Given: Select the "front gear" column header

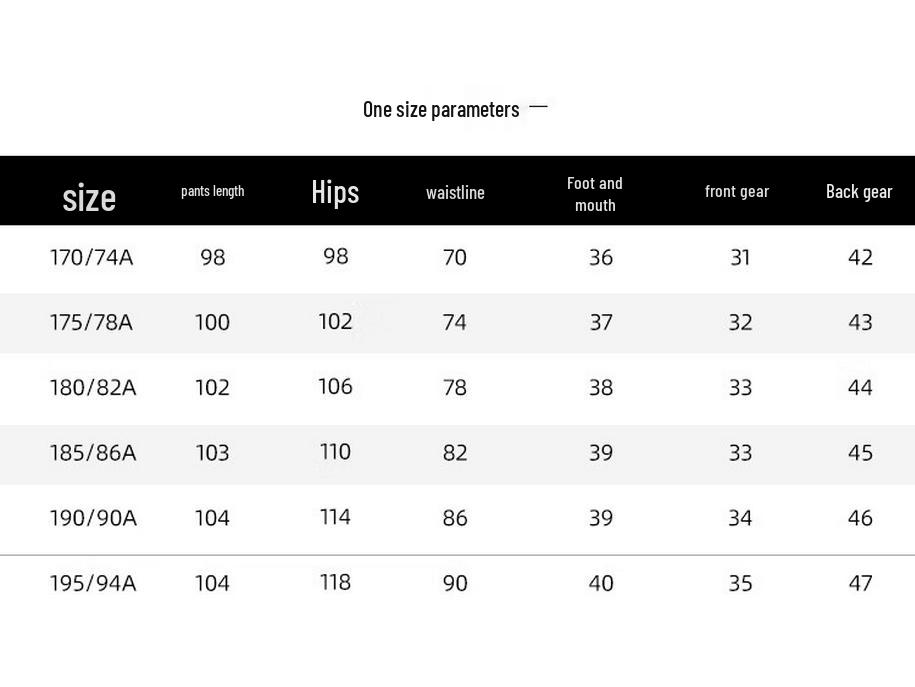Looking at the screenshot, I should click(737, 191).
